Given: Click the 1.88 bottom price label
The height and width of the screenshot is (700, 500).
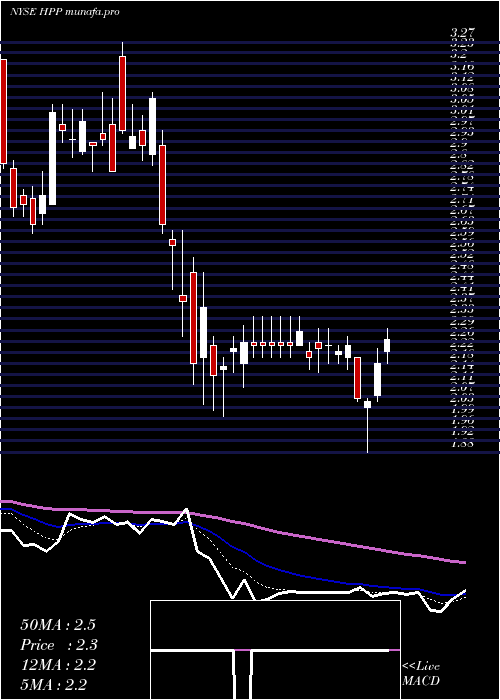Looking at the screenshot, I should coord(462,443).
